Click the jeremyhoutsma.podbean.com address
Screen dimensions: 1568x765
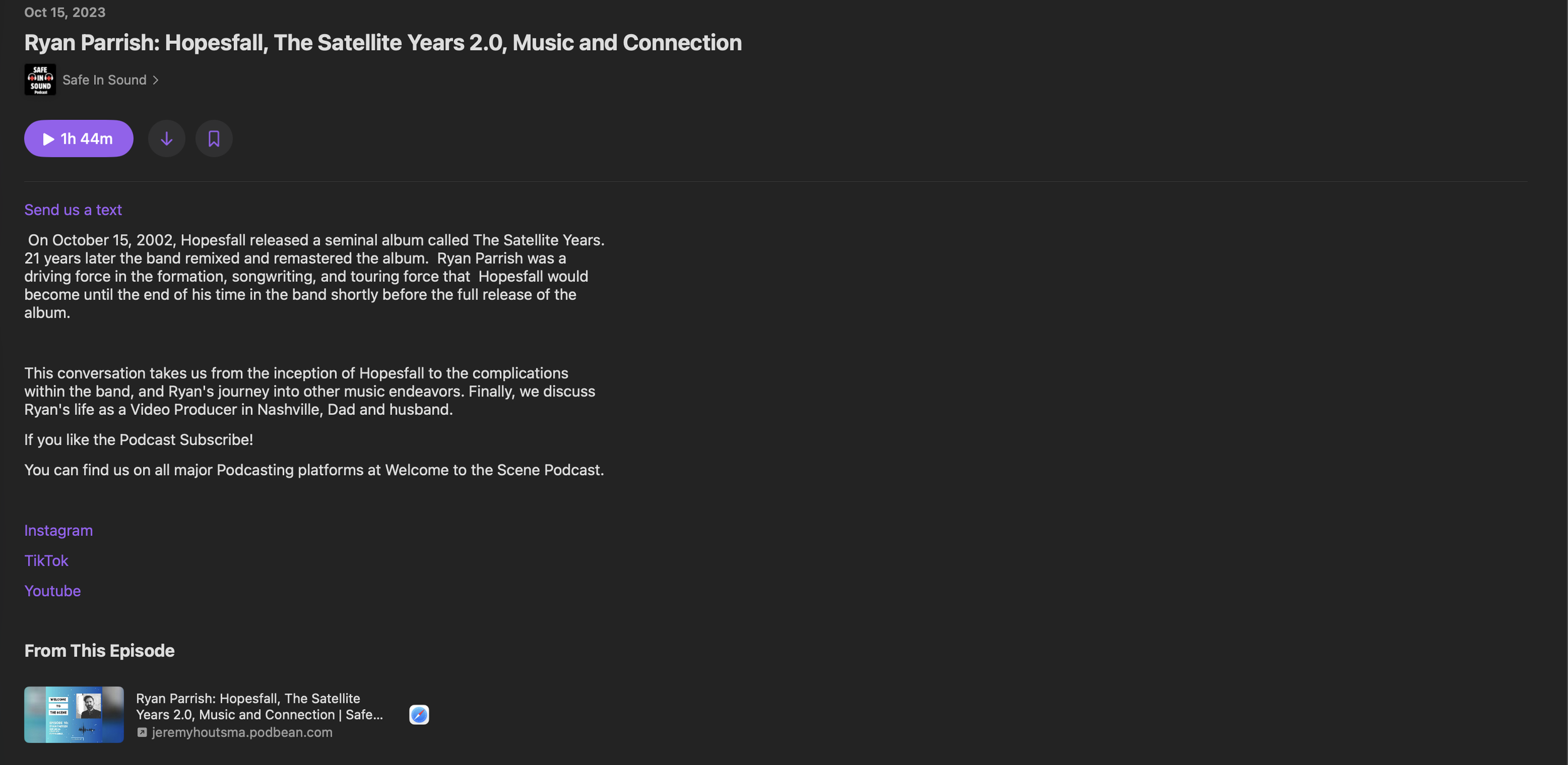click(x=242, y=732)
